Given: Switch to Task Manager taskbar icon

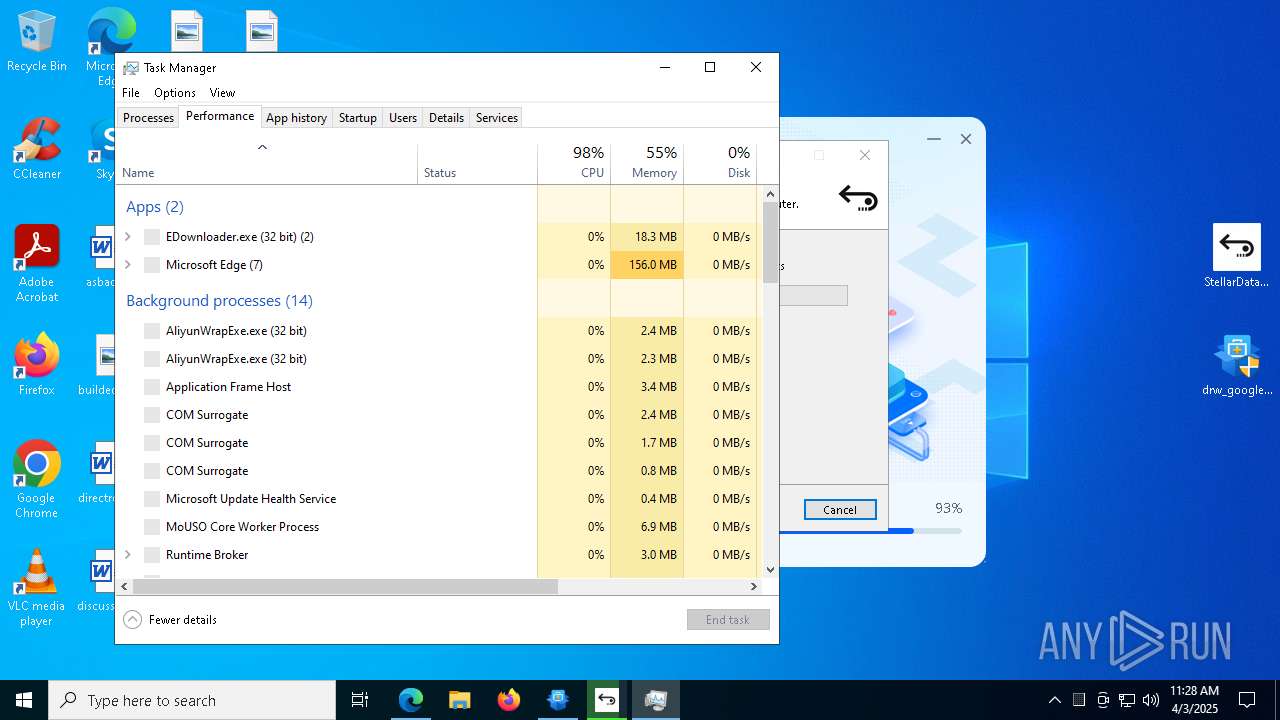Looking at the screenshot, I should [656, 700].
